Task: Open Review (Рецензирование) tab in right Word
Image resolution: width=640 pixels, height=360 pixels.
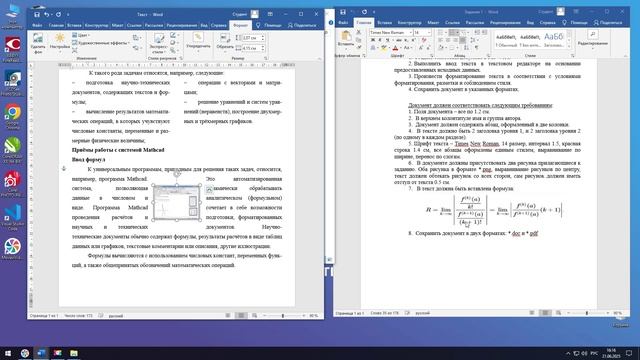Action: point(505,23)
